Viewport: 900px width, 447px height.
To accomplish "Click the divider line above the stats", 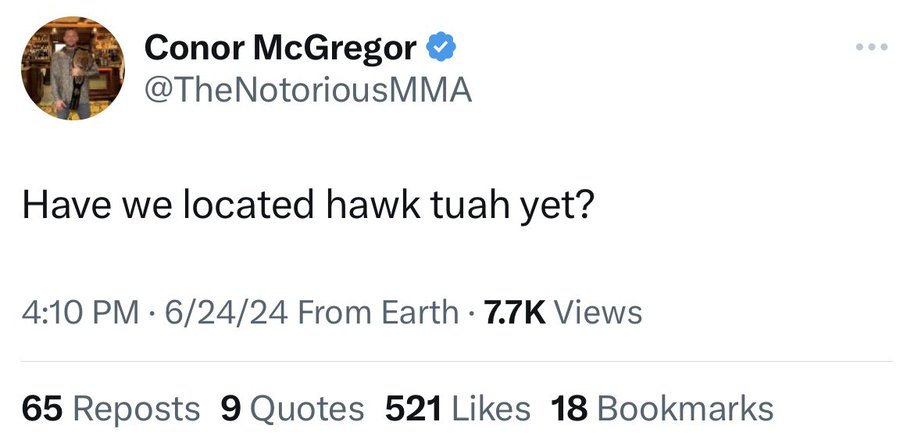I will [x=457, y=362].
